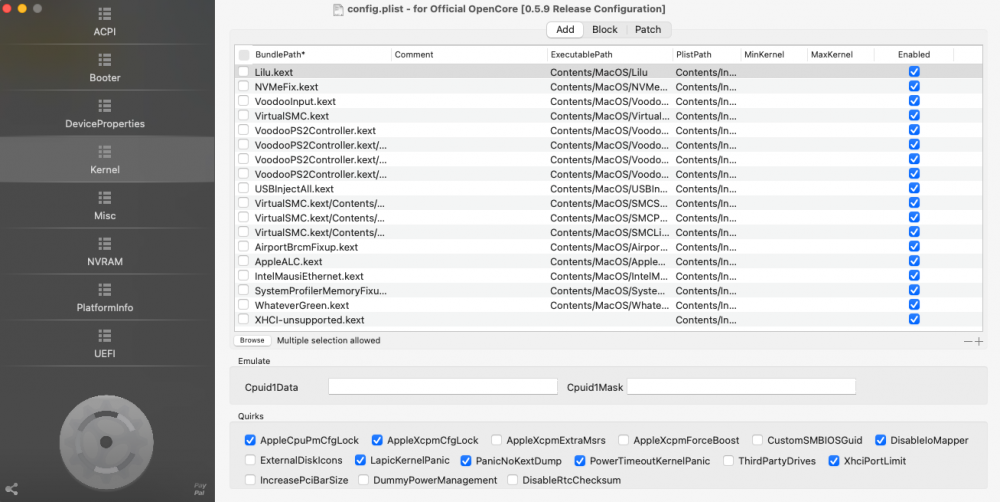Select the Kernel sidebar section
1000x502 pixels.
(105, 160)
